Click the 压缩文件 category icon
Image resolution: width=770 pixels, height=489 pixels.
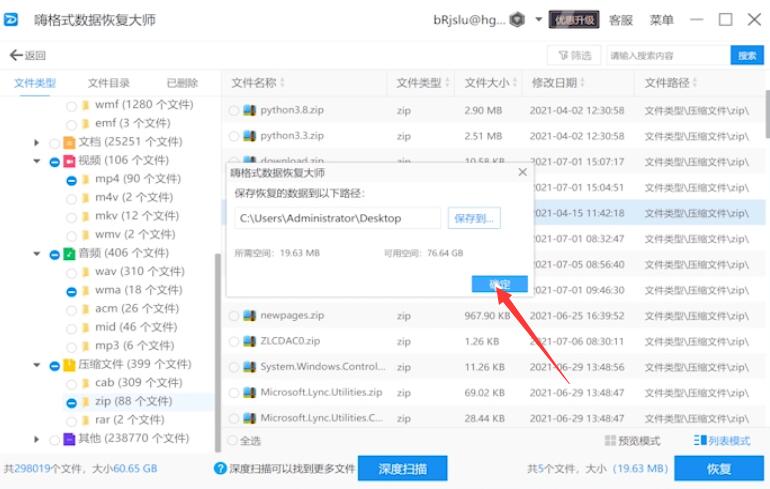coord(69,365)
